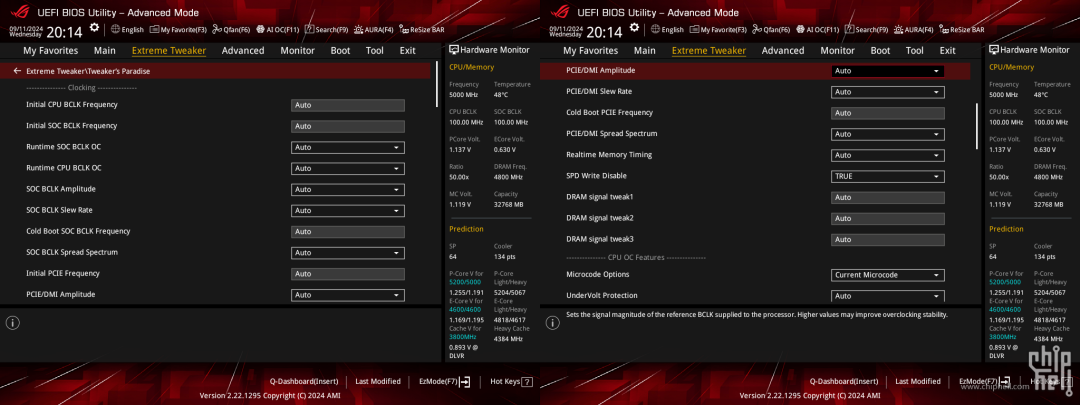Open SOC BCLK Spread Spectrum dropdown

348,253
